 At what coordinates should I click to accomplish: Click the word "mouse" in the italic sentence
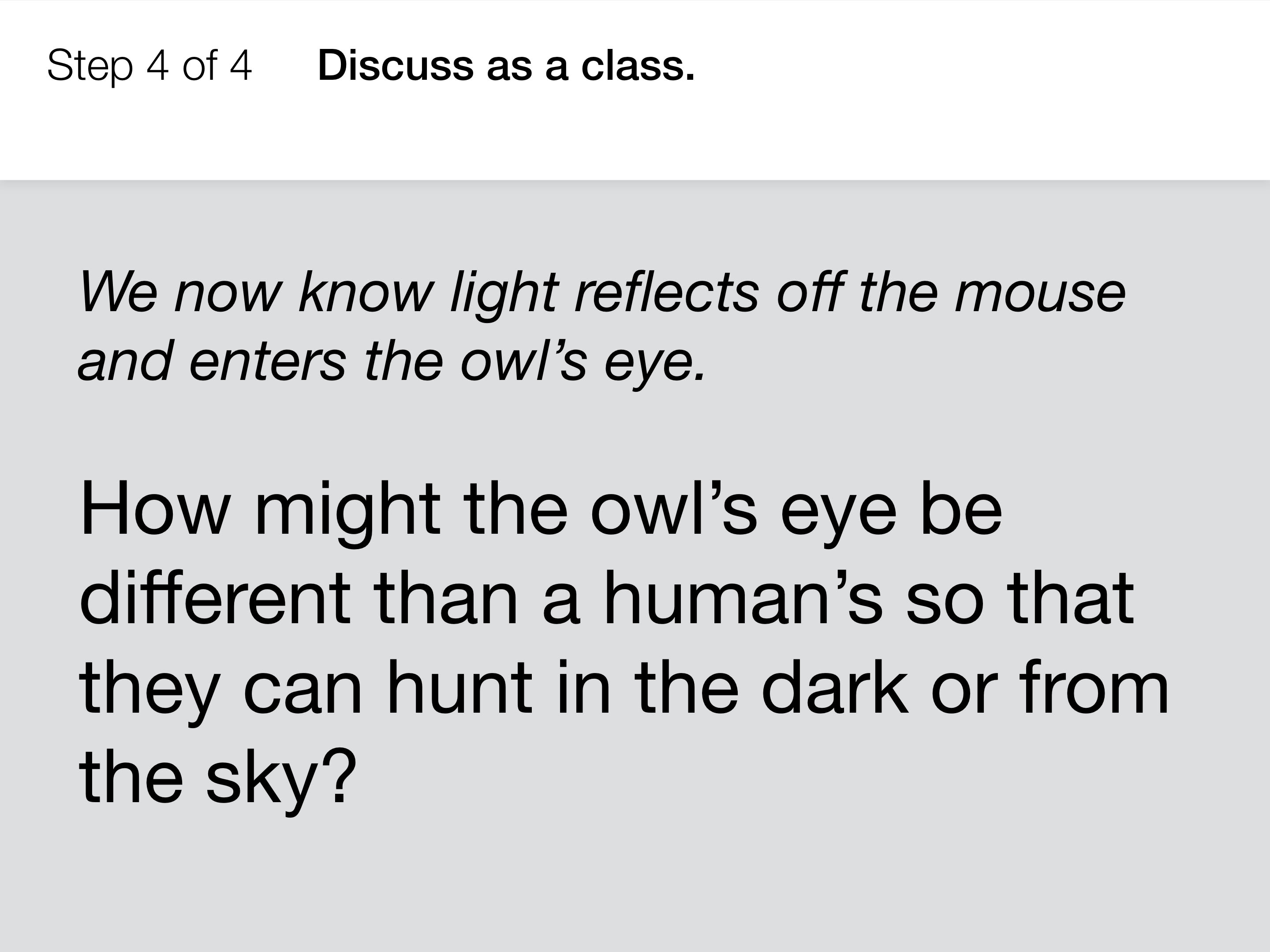coord(1040,294)
